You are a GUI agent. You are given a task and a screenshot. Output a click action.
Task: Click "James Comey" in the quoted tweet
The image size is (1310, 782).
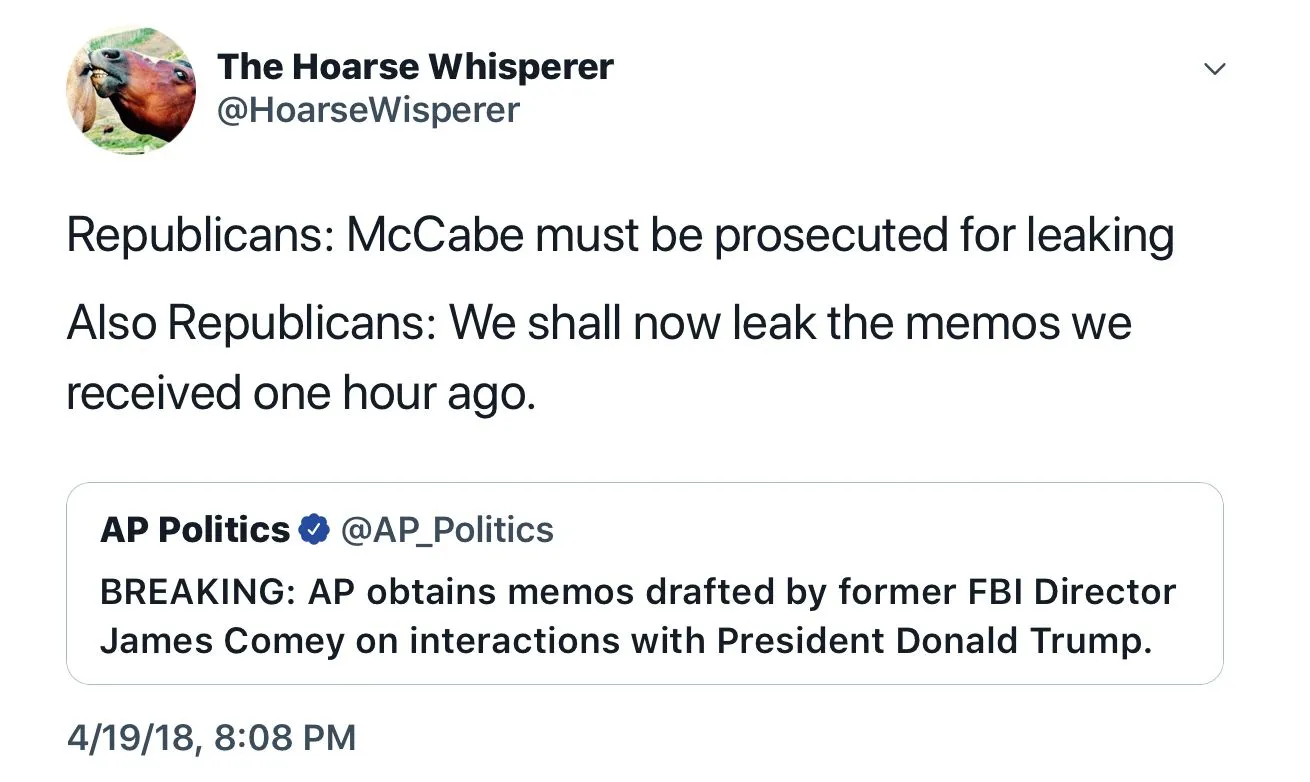tap(221, 641)
